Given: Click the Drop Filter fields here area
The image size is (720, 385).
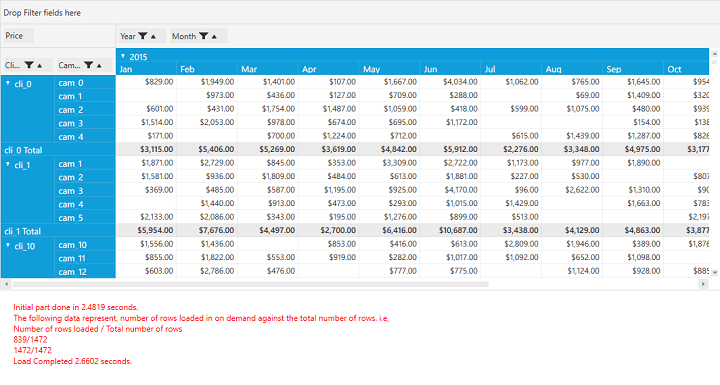Looking at the screenshot, I should click(x=360, y=12).
